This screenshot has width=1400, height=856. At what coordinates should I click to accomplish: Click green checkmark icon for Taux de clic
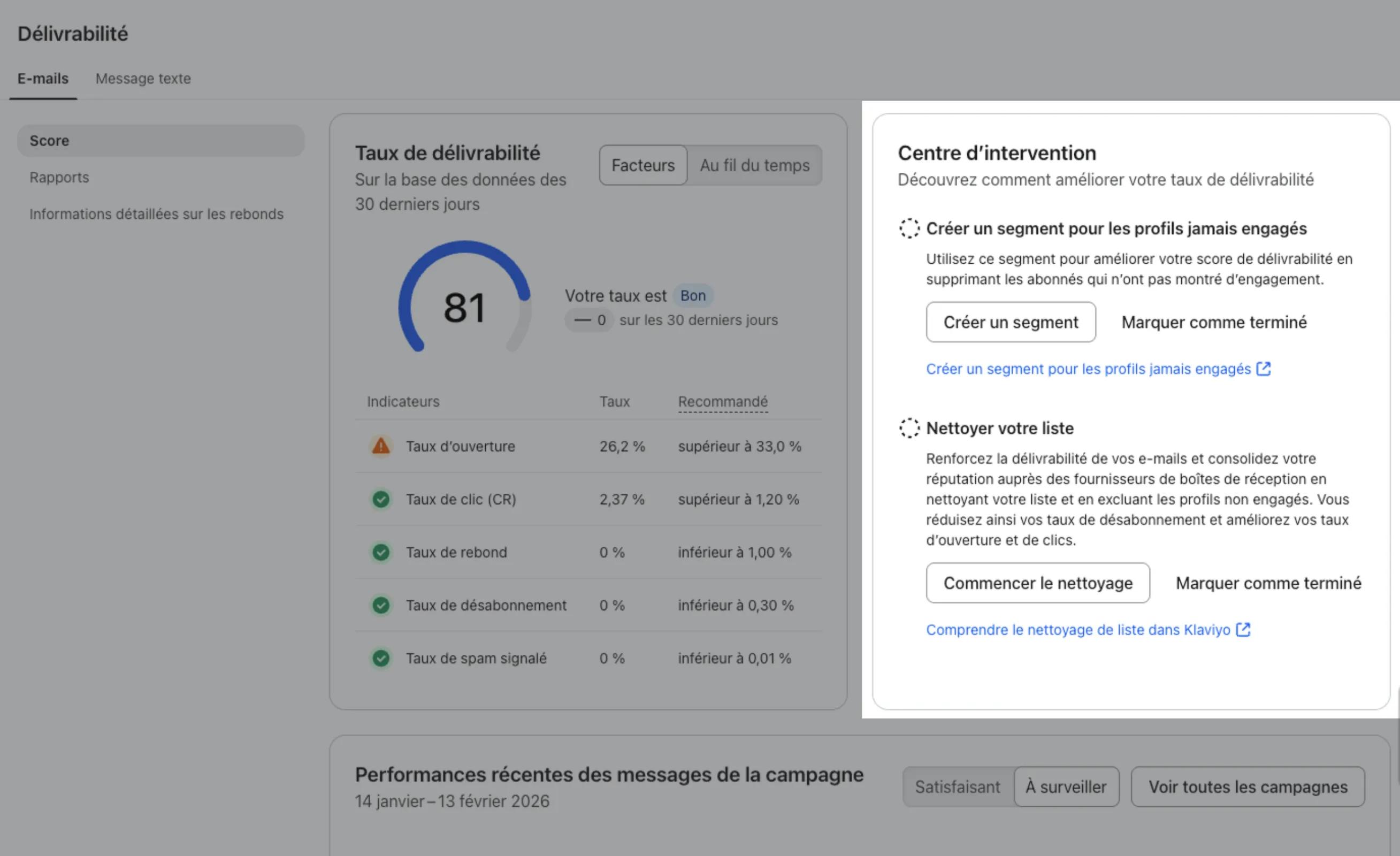(381, 499)
